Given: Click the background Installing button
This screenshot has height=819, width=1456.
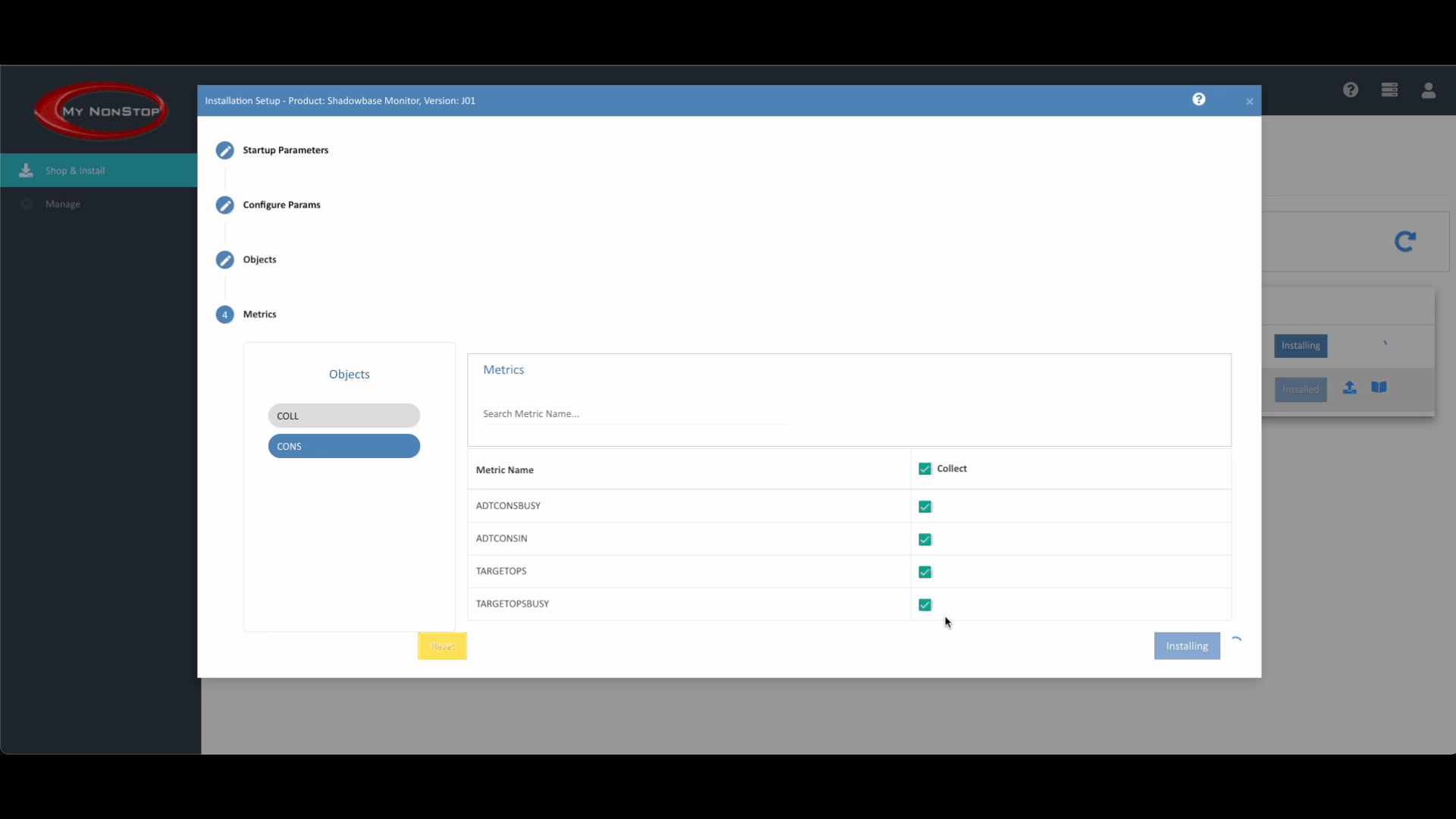Looking at the screenshot, I should 1301,346.
